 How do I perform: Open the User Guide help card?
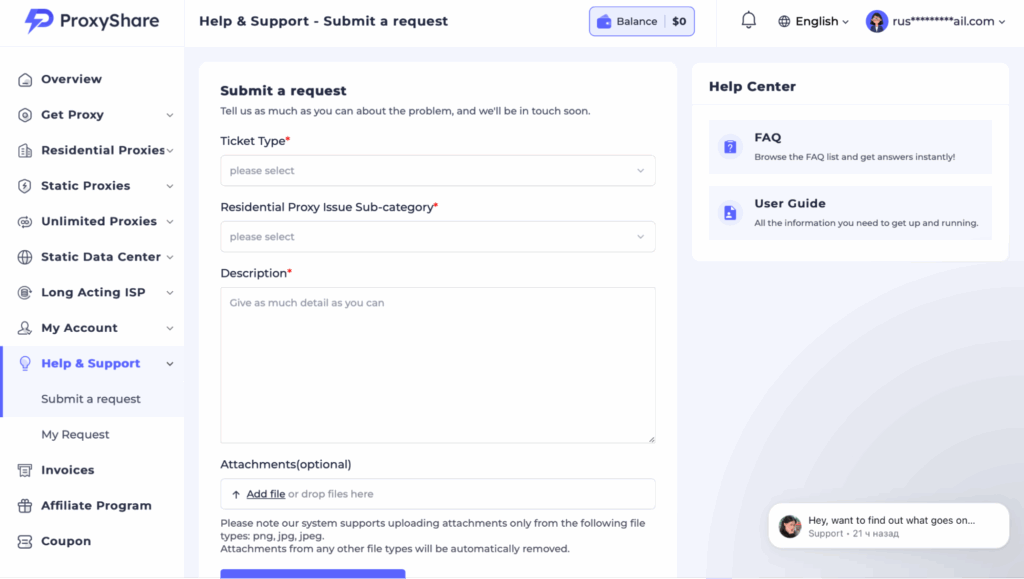pyautogui.click(x=850, y=213)
